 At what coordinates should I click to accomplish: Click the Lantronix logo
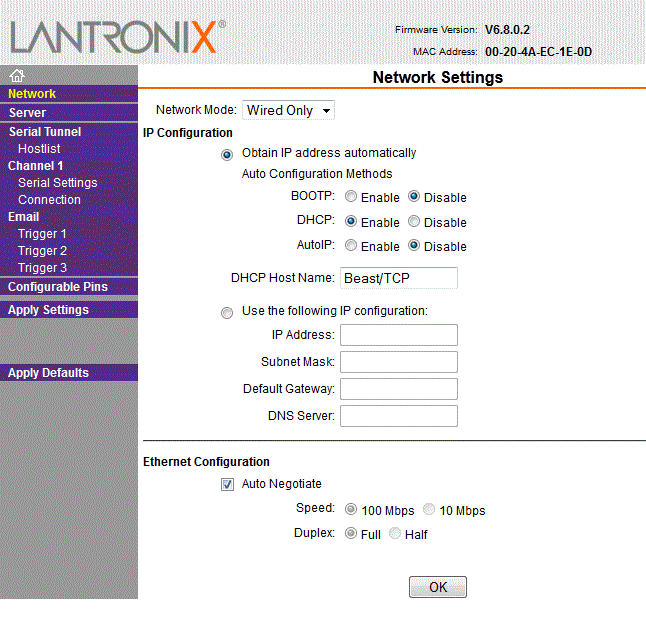pyautogui.click(x=118, y=37)
